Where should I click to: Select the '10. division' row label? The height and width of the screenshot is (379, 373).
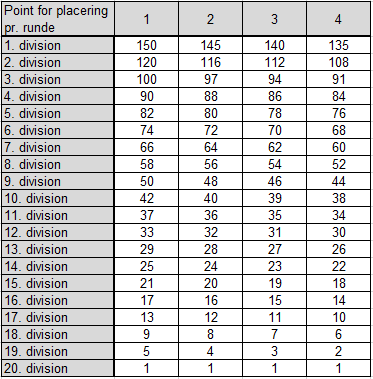(x=58, y=198)
